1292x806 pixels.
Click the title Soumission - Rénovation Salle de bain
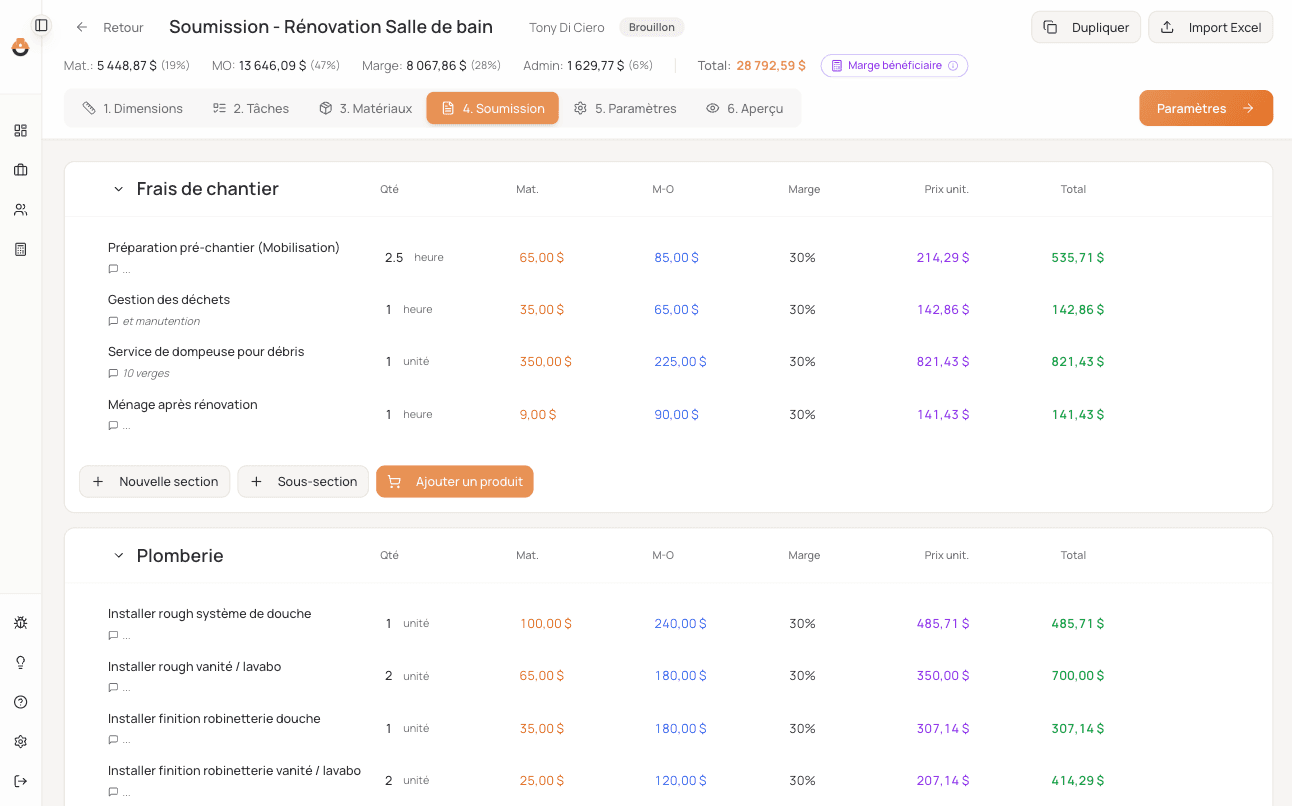[331, 26]
